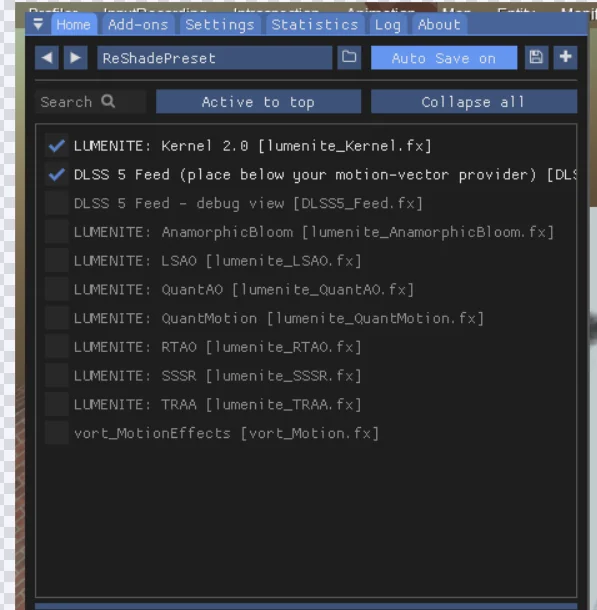Screen dimensions: 597x610
Task: Open the Statistics tab
Action: pos(315,25)
